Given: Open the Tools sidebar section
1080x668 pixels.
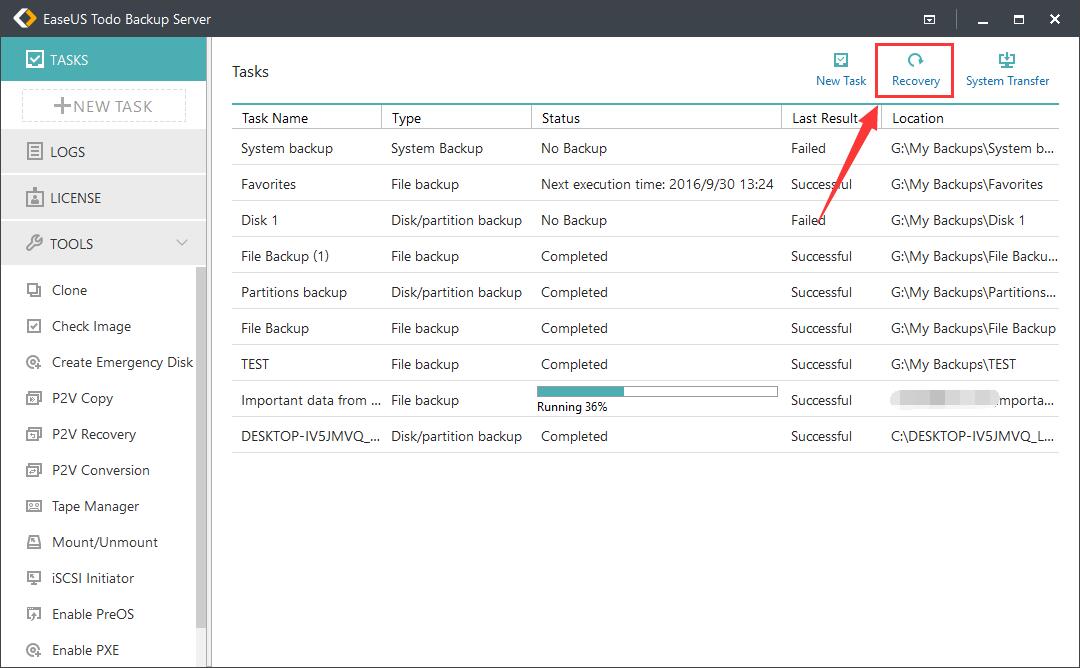Looking at the screenshot, I should (103, 243).
